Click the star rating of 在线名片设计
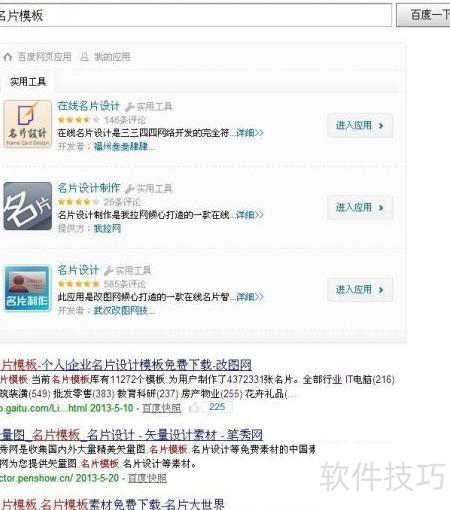 tap(79, 120)
